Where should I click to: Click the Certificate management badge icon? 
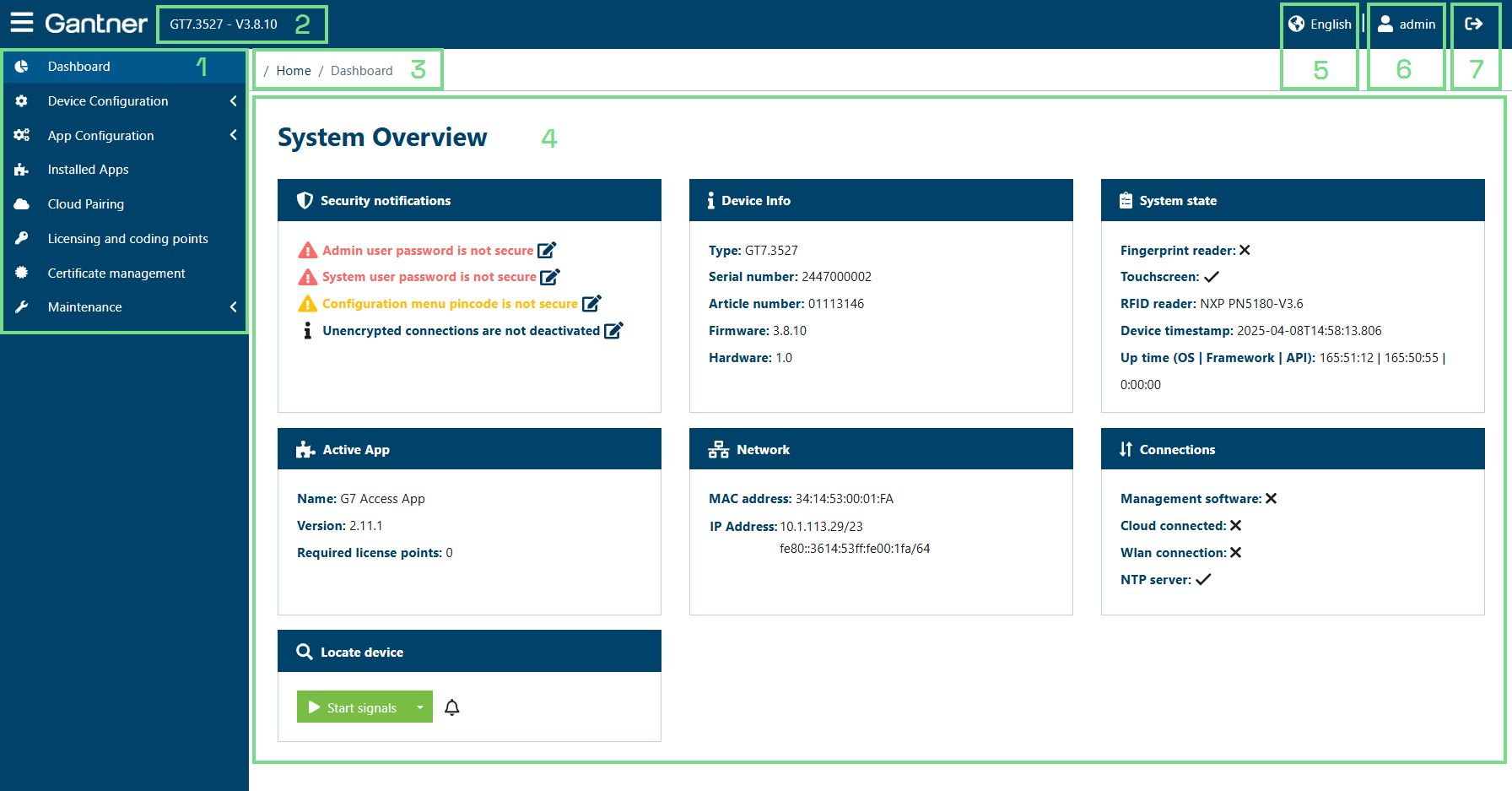tap(22, 273)
